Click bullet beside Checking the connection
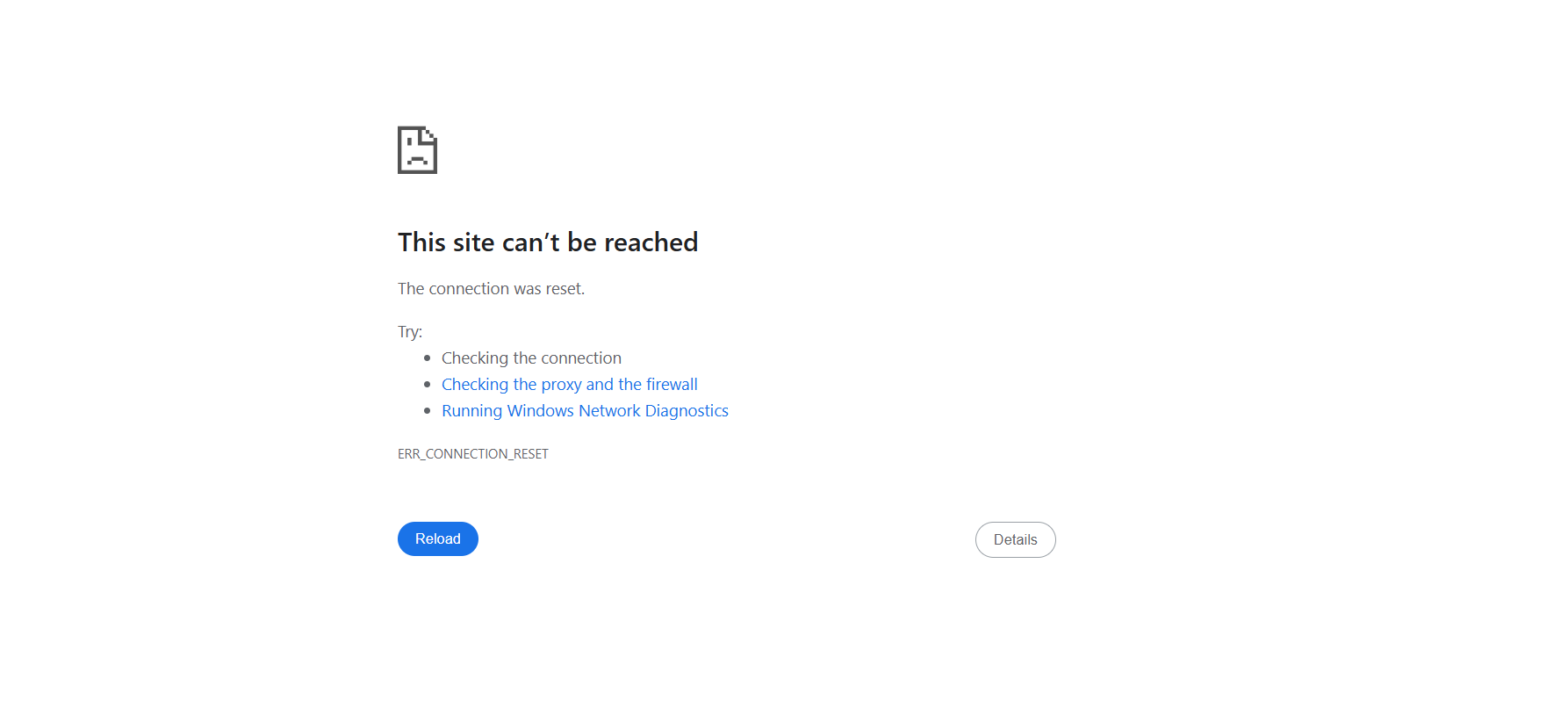This screenshot has width=1568, height=708. coord(428,358)
